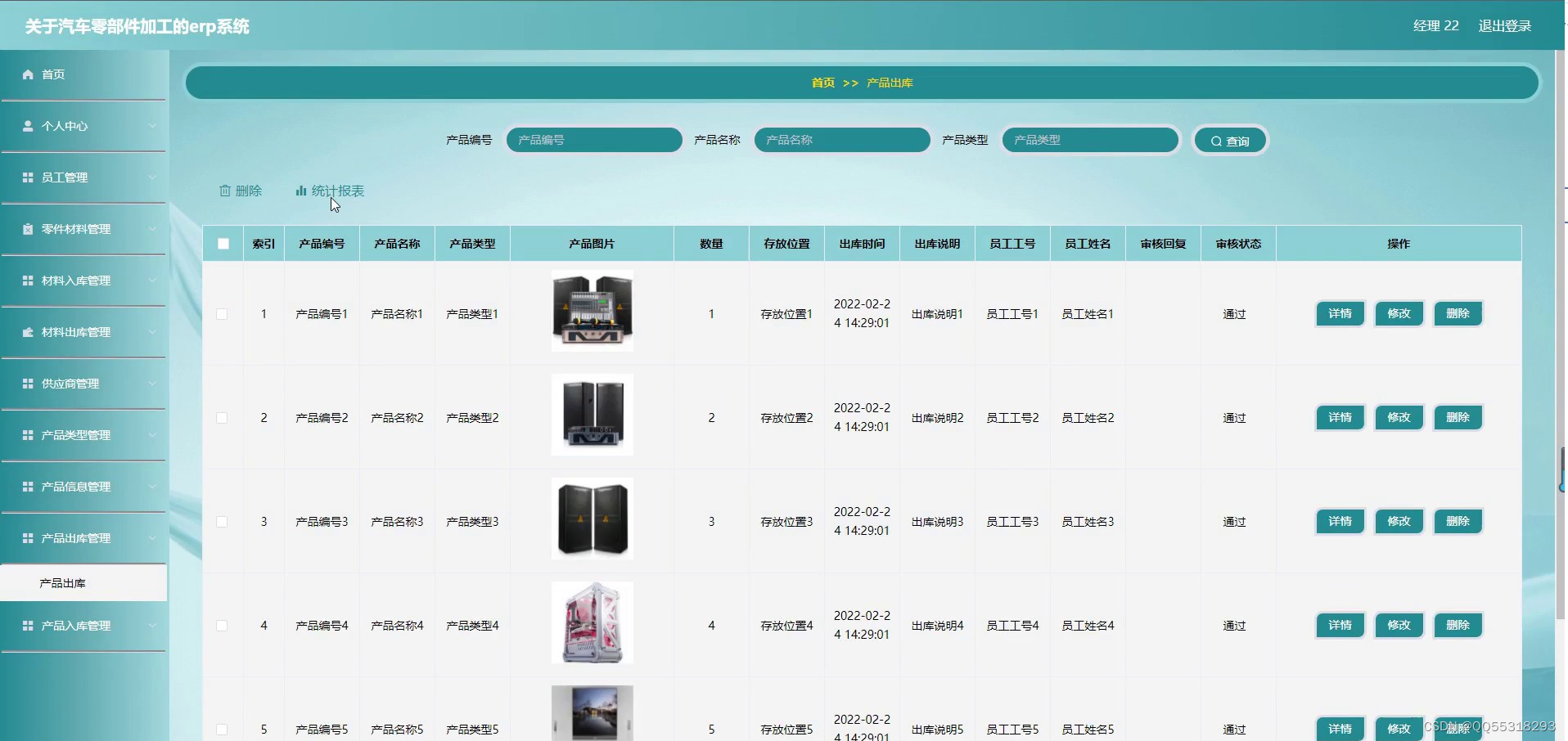Click the grid icon beside 产品入库管理

tap(28, 626)
